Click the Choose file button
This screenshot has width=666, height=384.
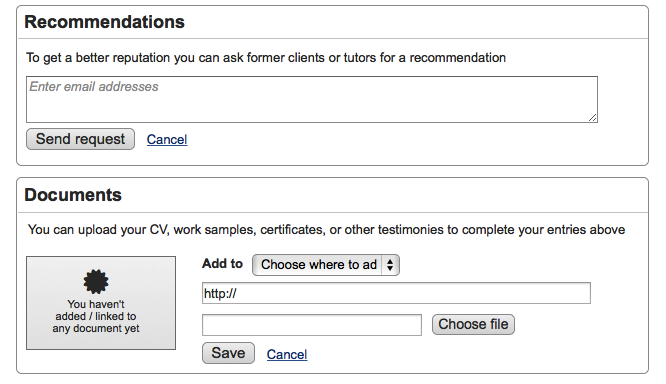[473, 325]
